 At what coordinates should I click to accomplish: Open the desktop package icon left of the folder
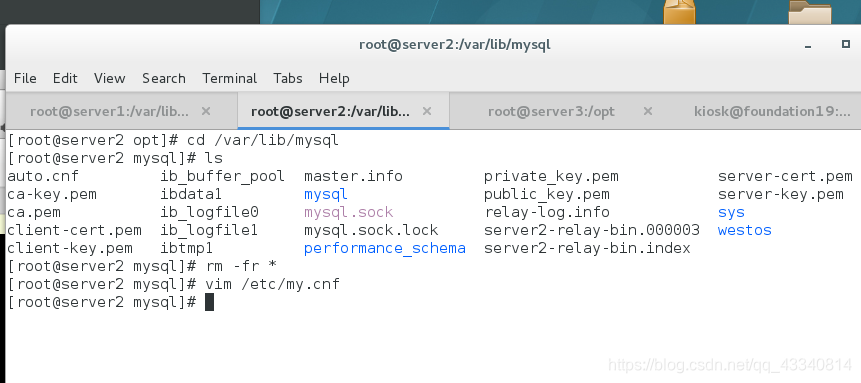(679, 12)
